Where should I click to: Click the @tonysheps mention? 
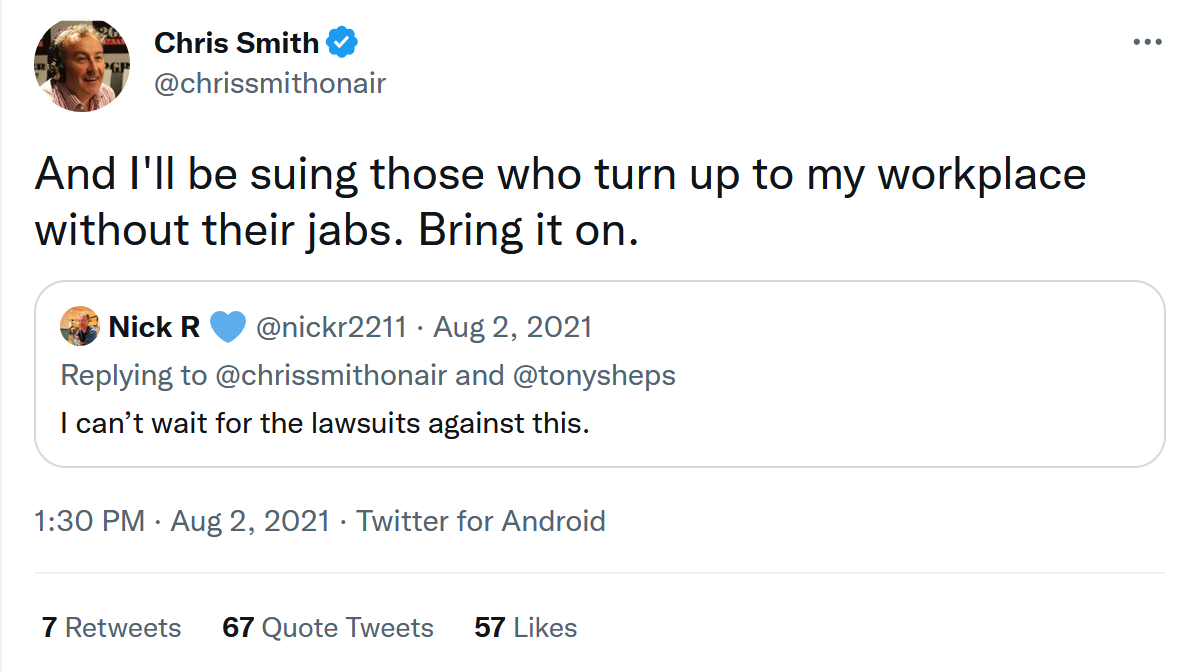point(594,375)
